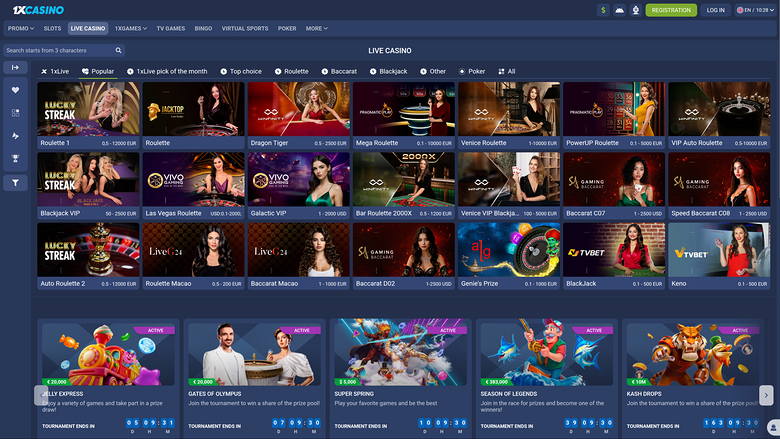Open the Bingo menu item
The image size is (780, 439).
pyautogui.click(x=203, y=28)
